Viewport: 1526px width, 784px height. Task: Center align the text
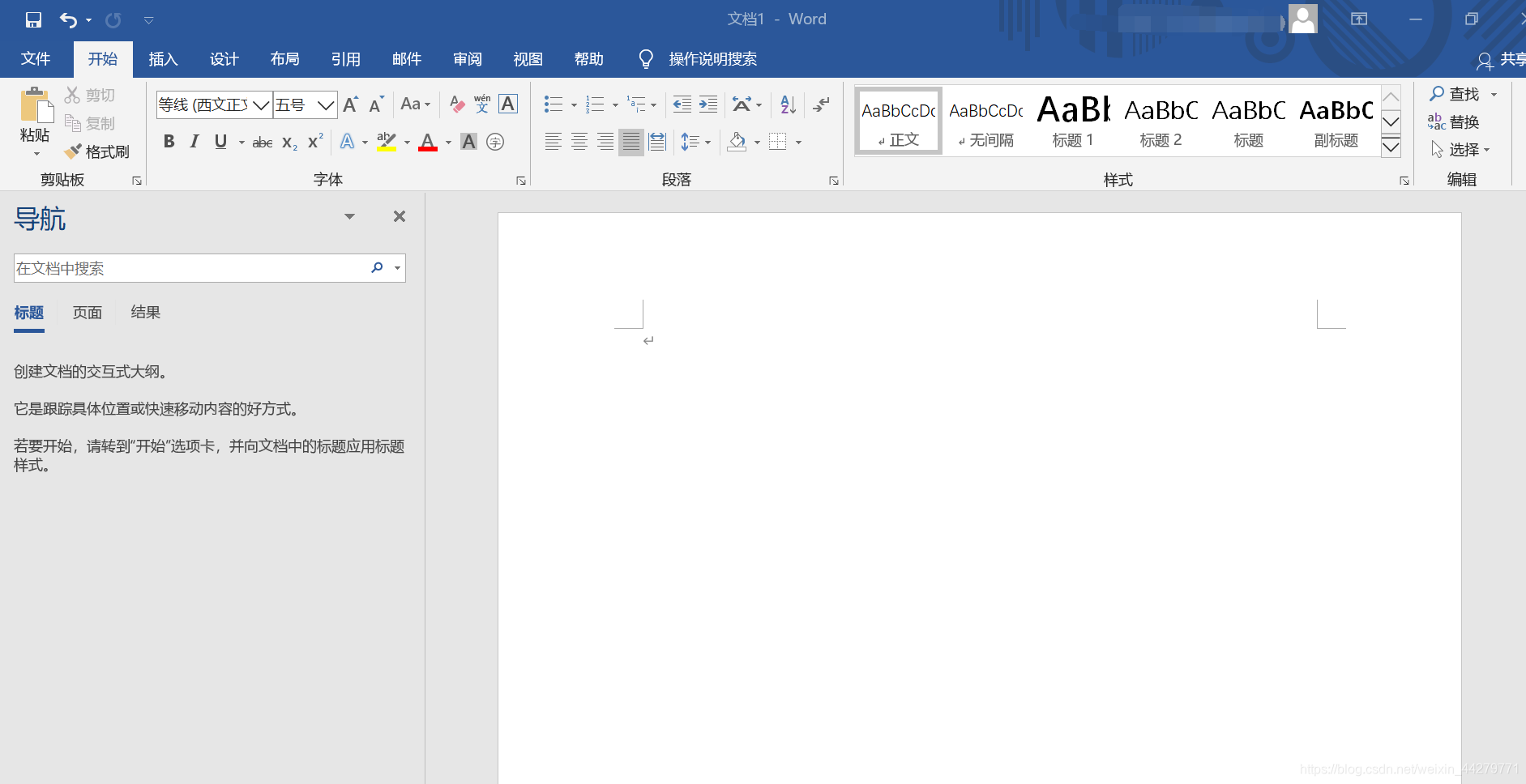tap(579, 143)
